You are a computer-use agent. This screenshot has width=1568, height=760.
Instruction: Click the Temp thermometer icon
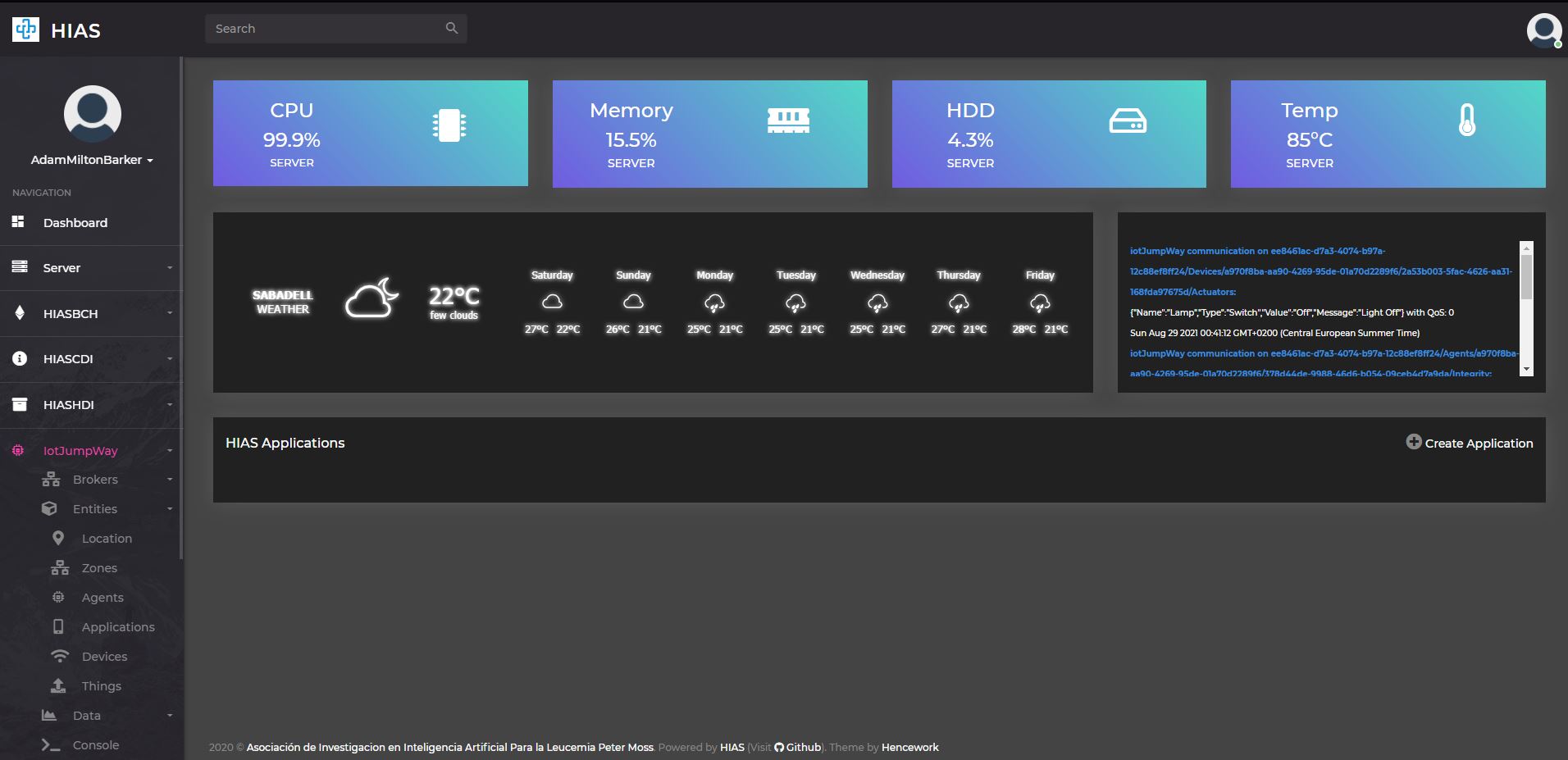tap(1467, 120)
